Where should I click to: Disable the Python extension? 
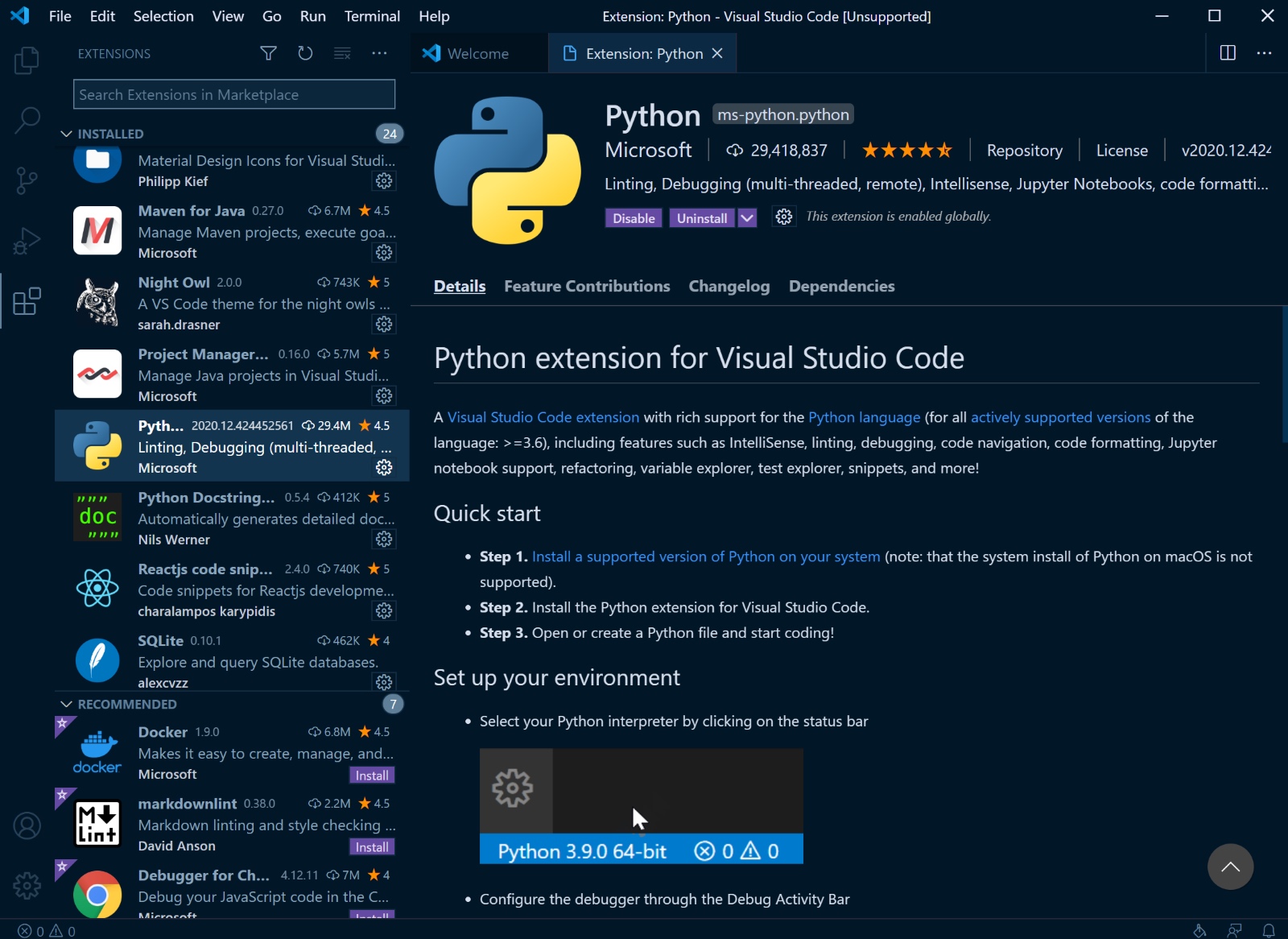[x=634, y=218]
